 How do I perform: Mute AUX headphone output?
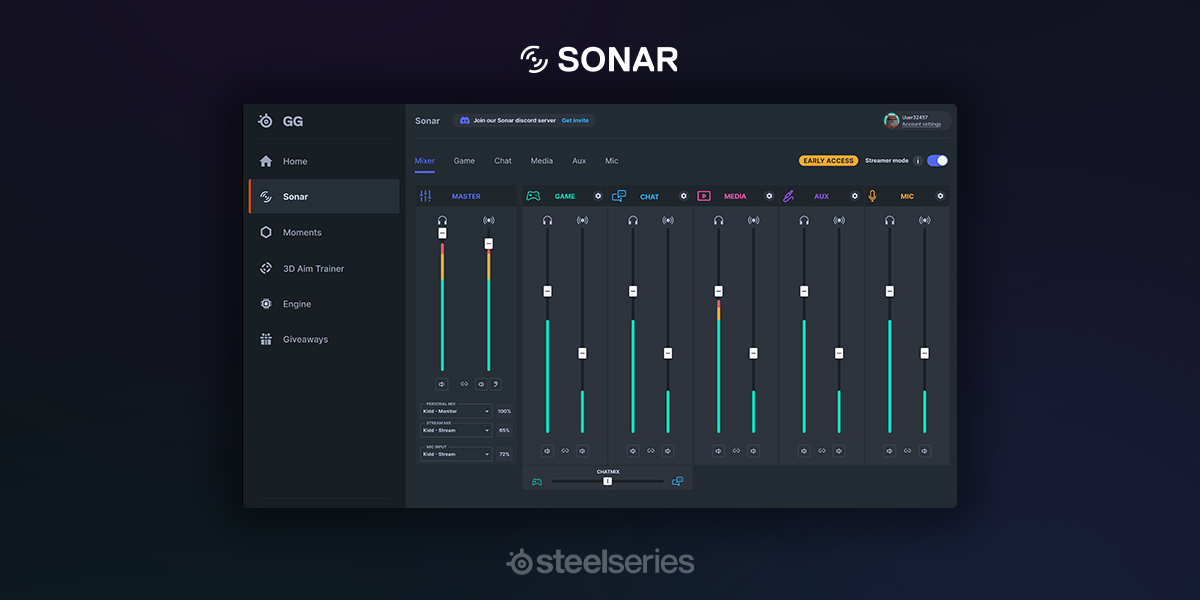click(x=804, y=451)
